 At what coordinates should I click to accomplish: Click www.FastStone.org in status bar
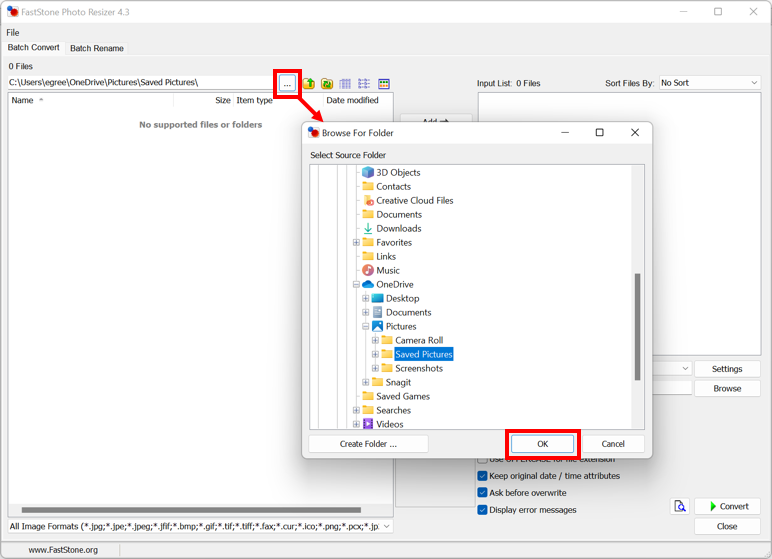(63, 550)
